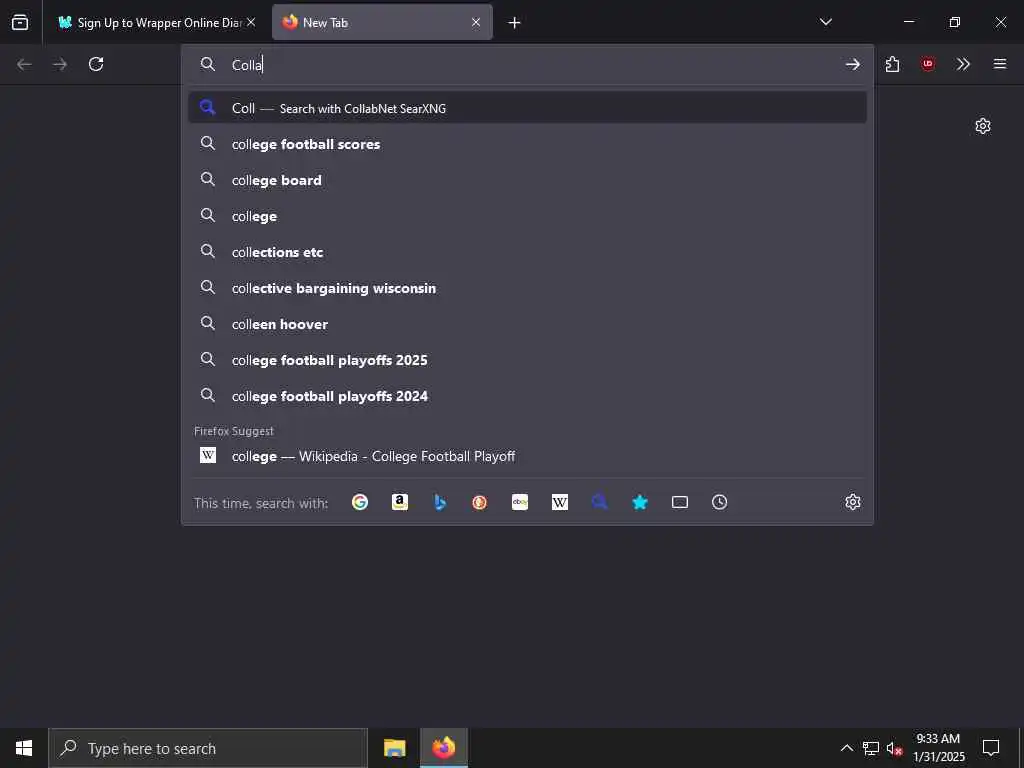The image size is (1024, 768).
Task: Search this time with eBay
Action: coord(520,502)
